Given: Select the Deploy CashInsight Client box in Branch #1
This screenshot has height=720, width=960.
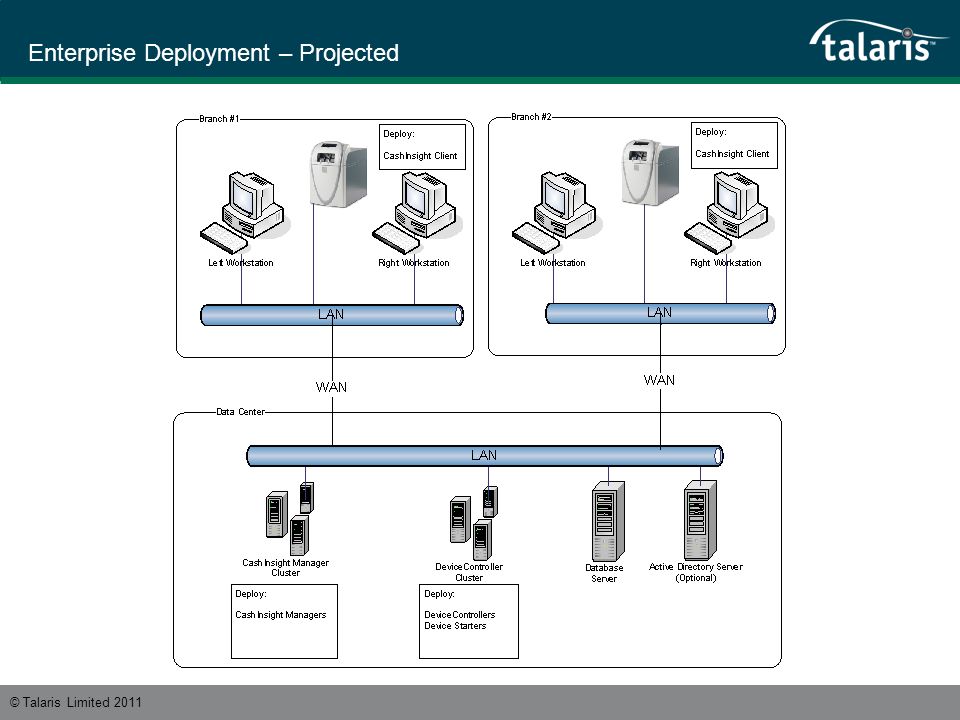Looking at the screenshot, I should coord(422,147).
